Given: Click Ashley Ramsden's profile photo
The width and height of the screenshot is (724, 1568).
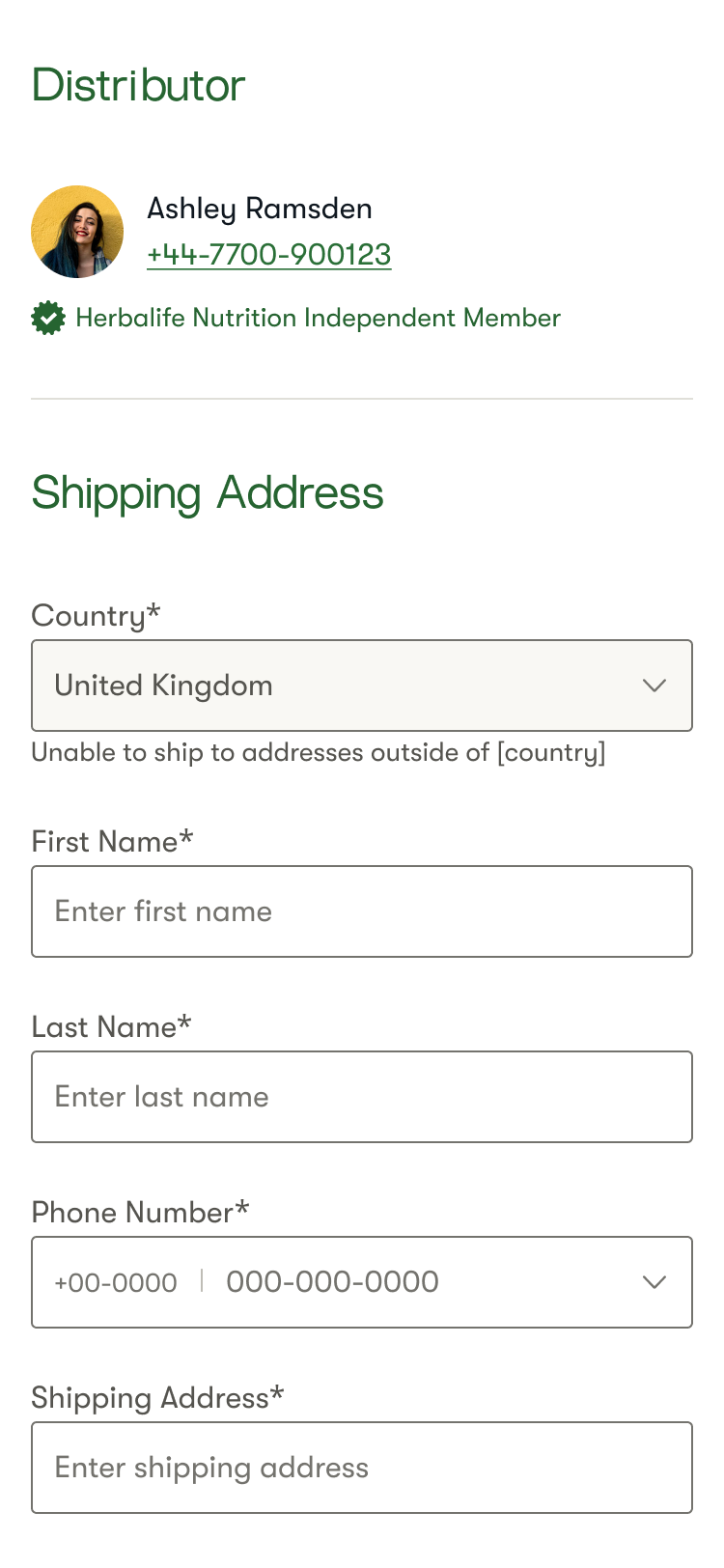Looking at the screenshot, I should 77,231.
